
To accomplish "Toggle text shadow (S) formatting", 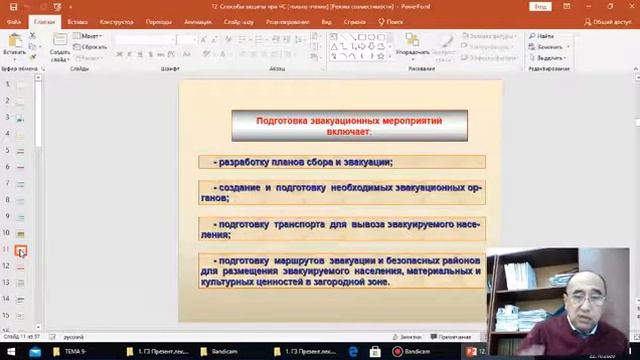I will (x=151, y=54).
